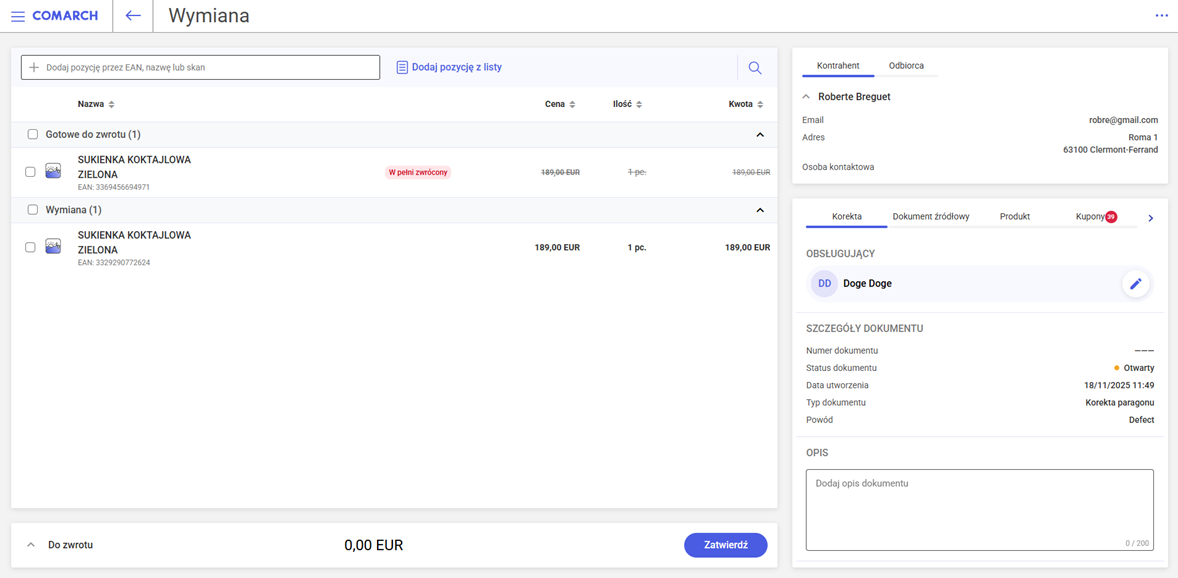Select the fully returned dress row checkbox
This screenshot has width=1178, height=578.
tap(30, 172)
